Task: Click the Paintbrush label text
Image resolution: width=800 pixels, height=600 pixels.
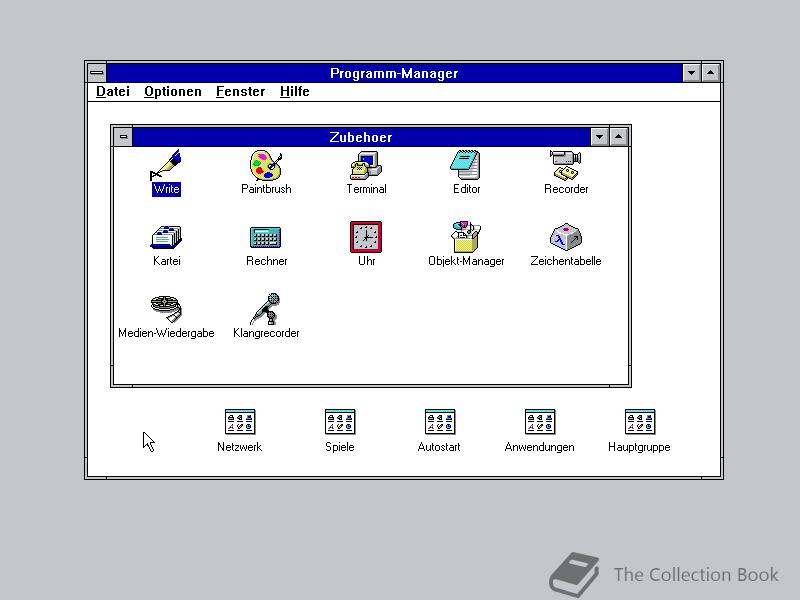Action: click(x=266, y=189)
